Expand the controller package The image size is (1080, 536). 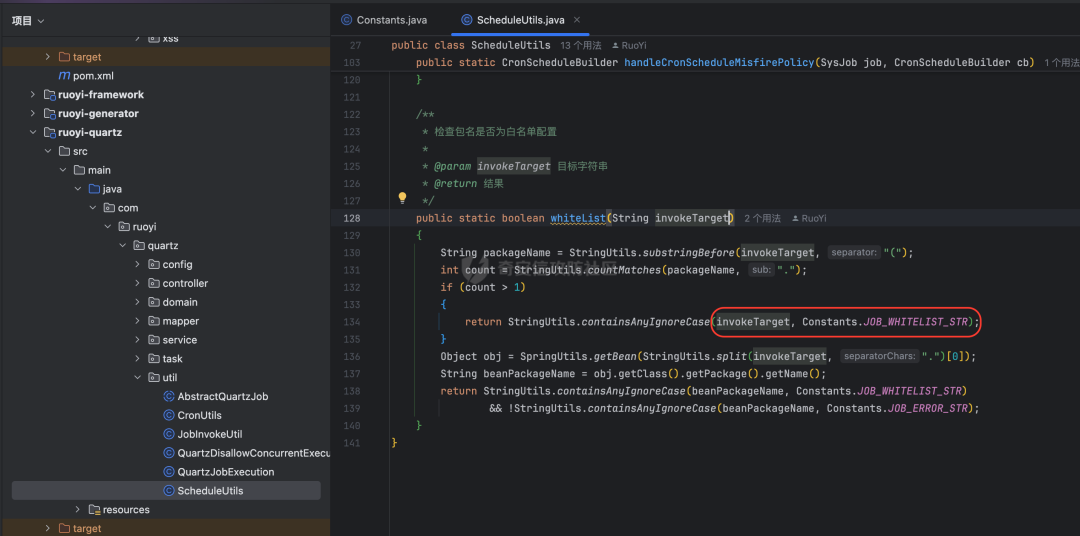point(137,283)
